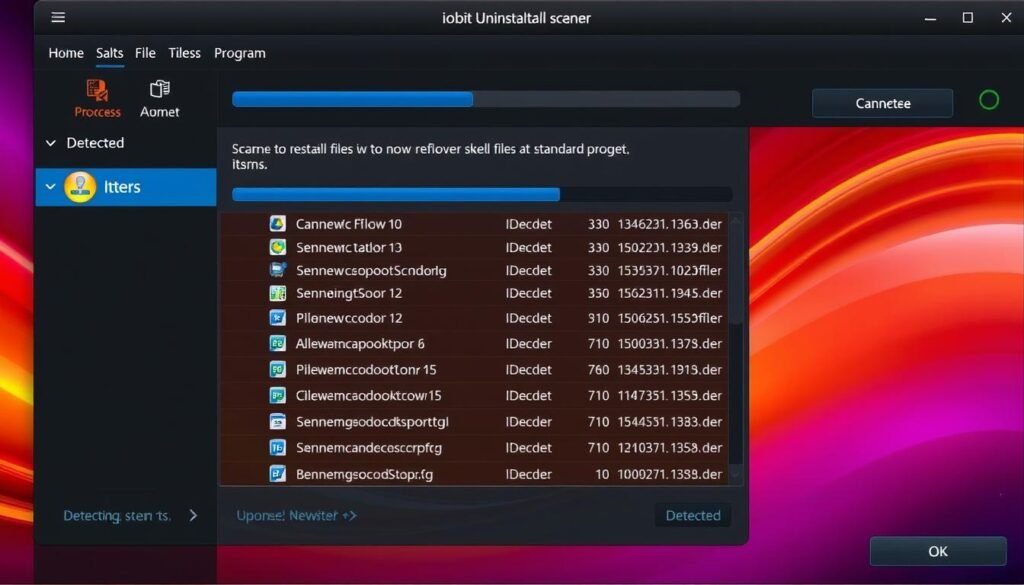
Task: Click file value 1147351.1358.der
Action: tap(669, 396)
